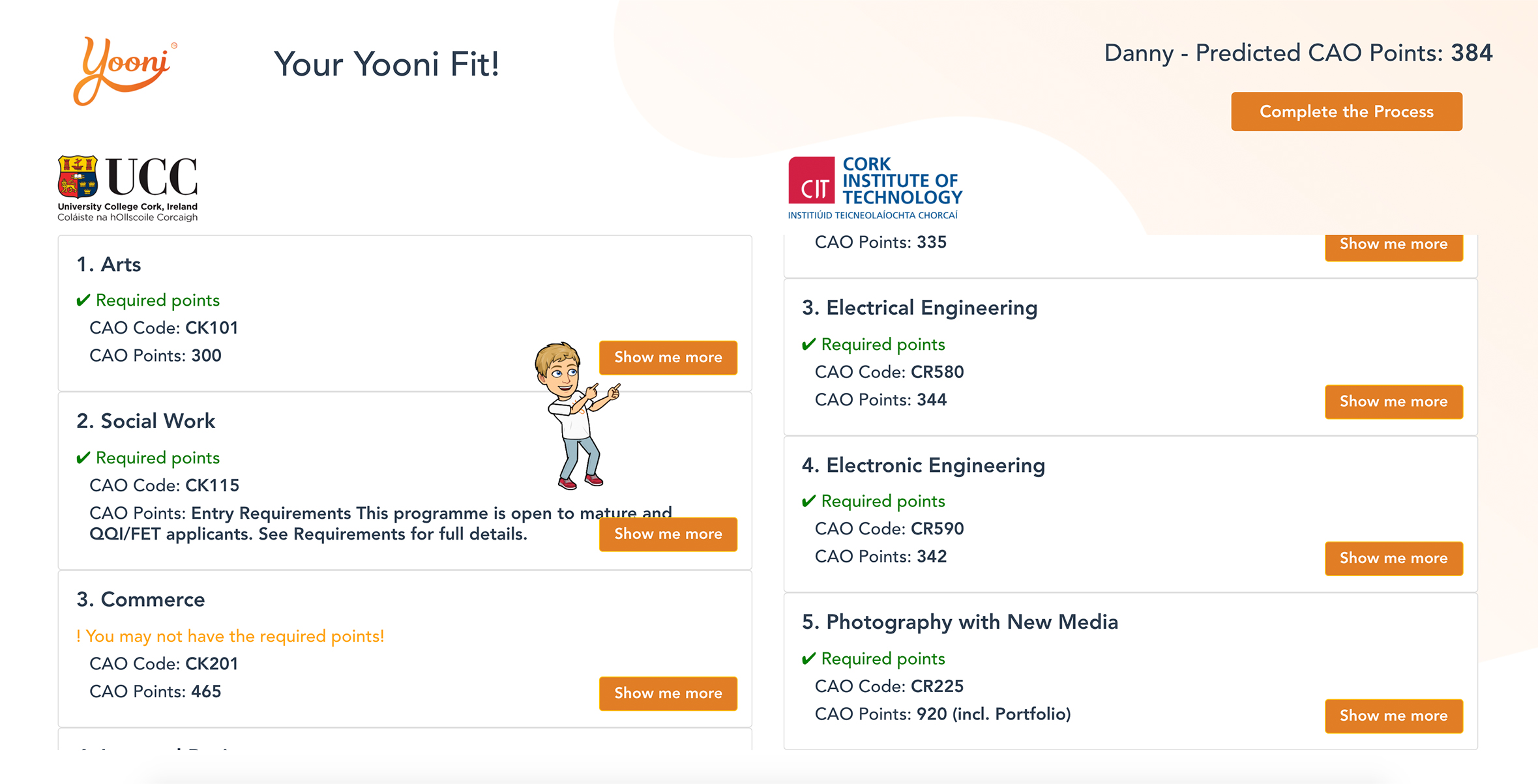Click the checkmark under Electronic Engineering
1538x784 pixels.
click(x=808, y=501)
